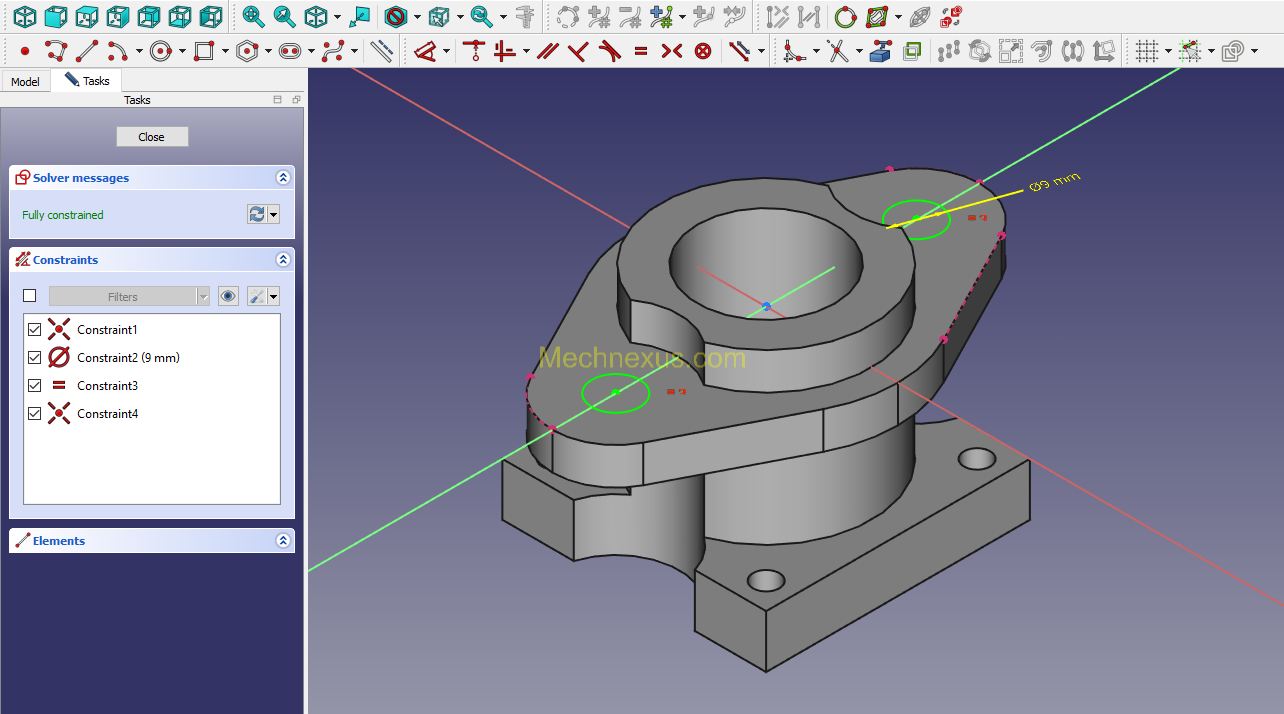Viewport: 1284px width, 714px height.
Task: Switch to the Tasks tab
Action: (x=88, y=80)
